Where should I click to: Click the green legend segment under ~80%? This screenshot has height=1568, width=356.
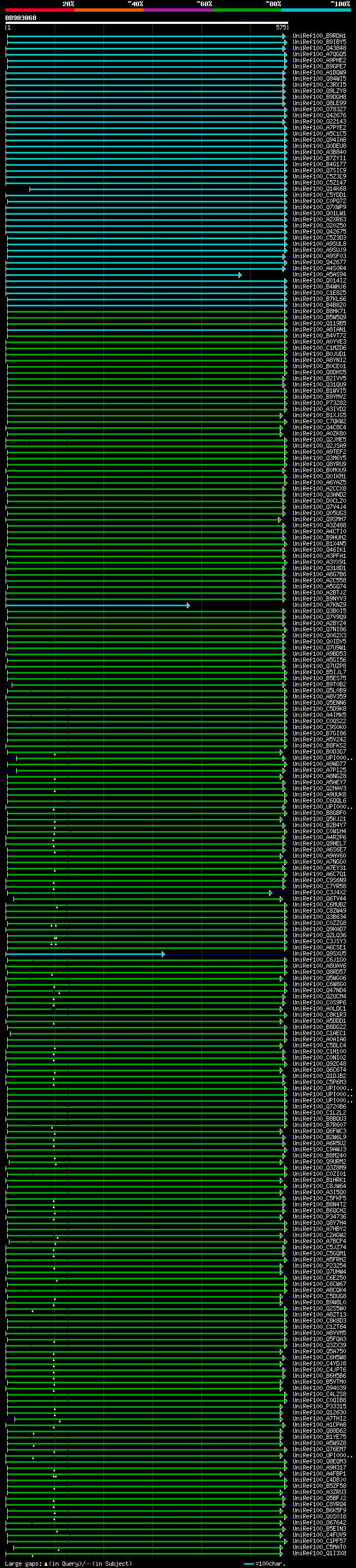(x=247, y=10)
